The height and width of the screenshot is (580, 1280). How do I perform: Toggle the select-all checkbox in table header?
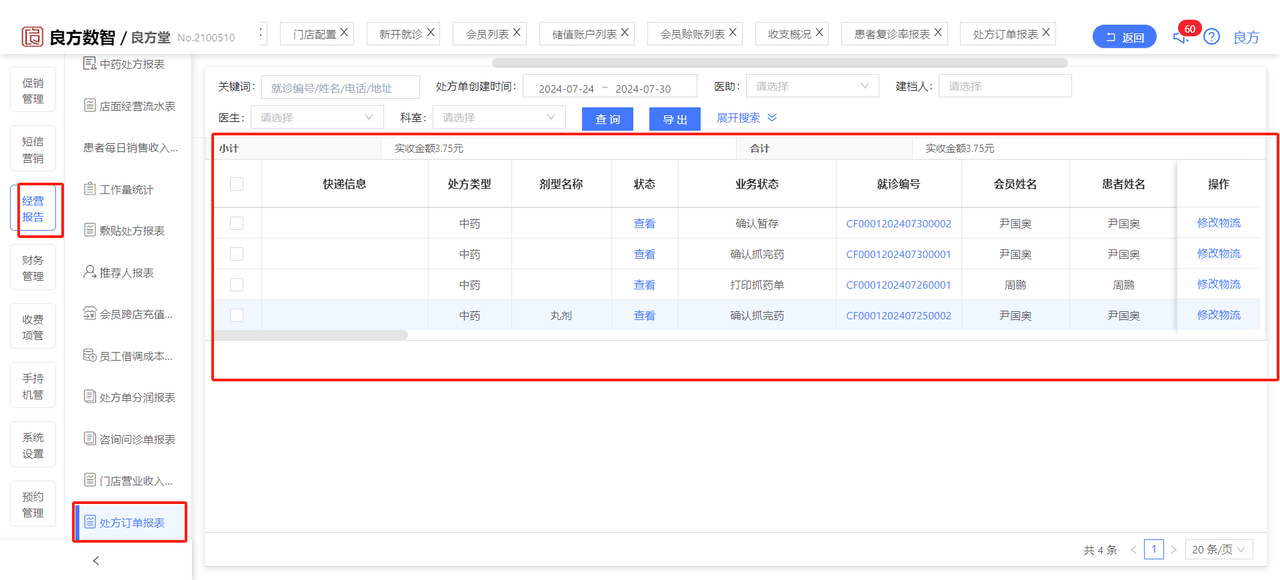[237, 184]
